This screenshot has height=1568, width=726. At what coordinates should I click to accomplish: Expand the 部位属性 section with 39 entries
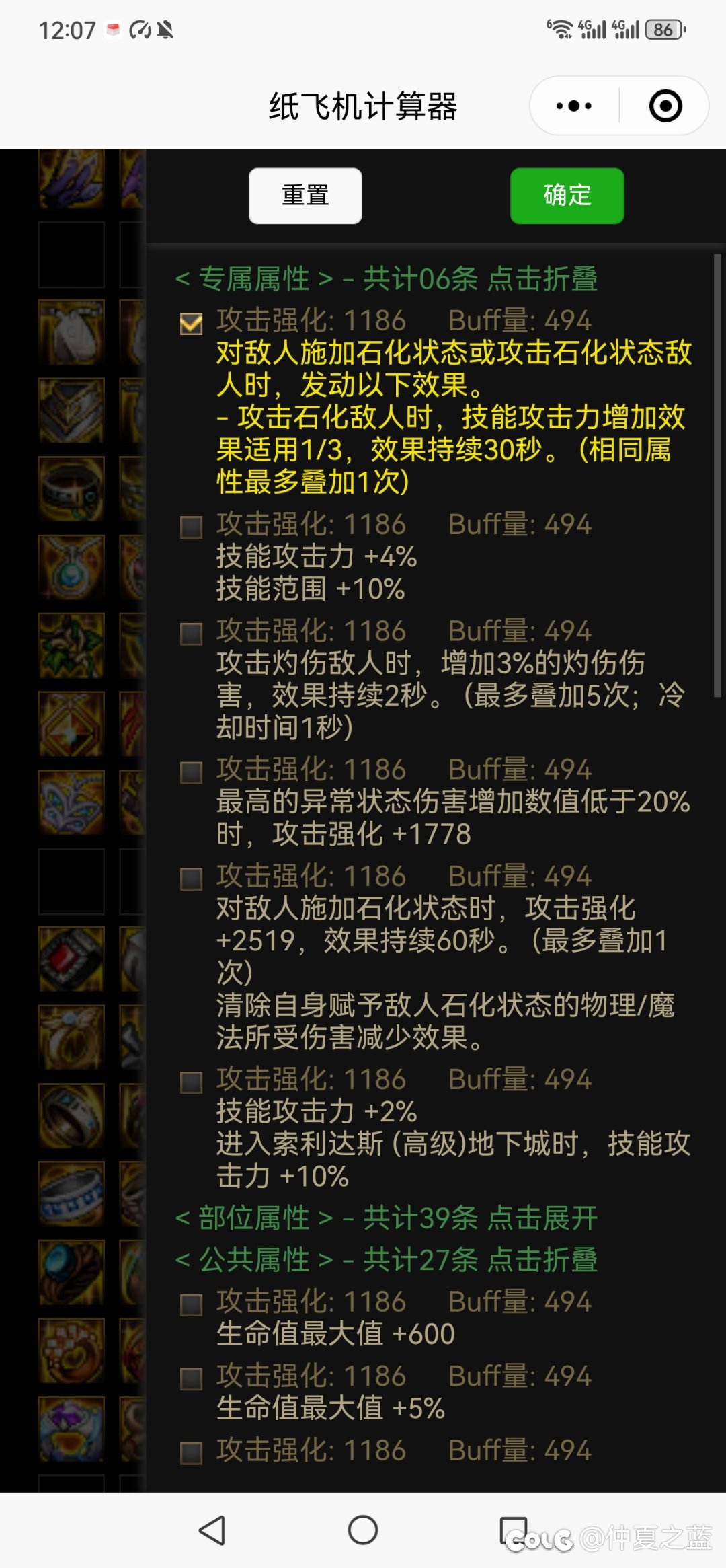[x=386, y=1218]
